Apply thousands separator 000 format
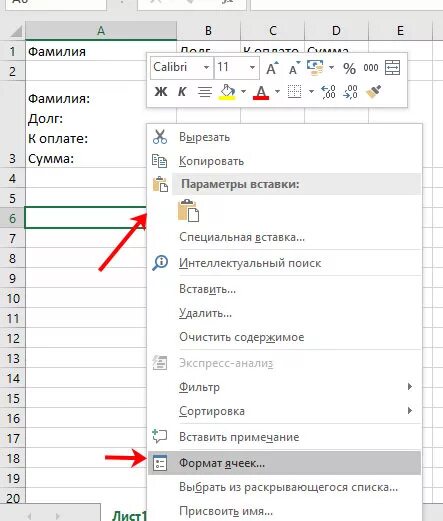The image size is (443, 521). pos(371,68)
